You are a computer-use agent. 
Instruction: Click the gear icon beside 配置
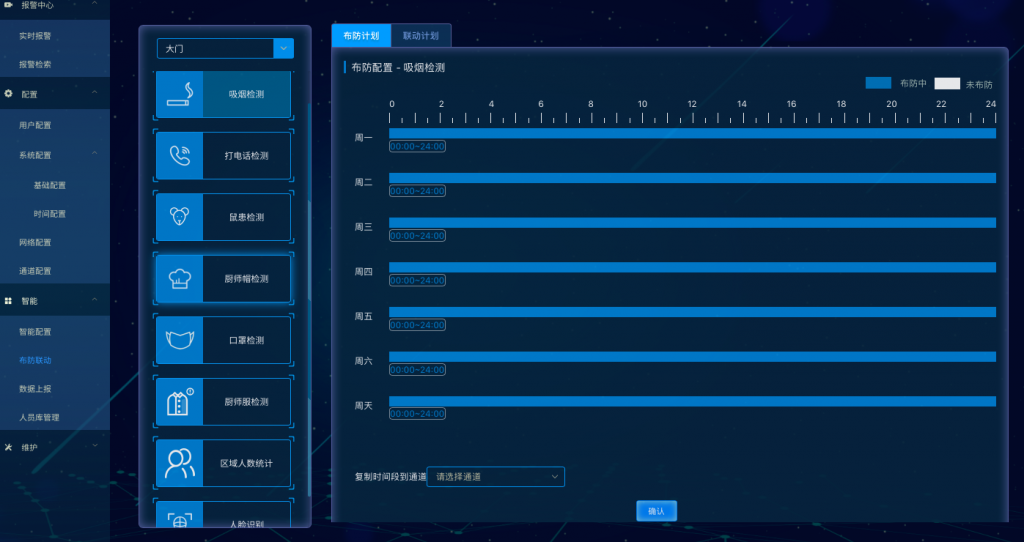9,94
